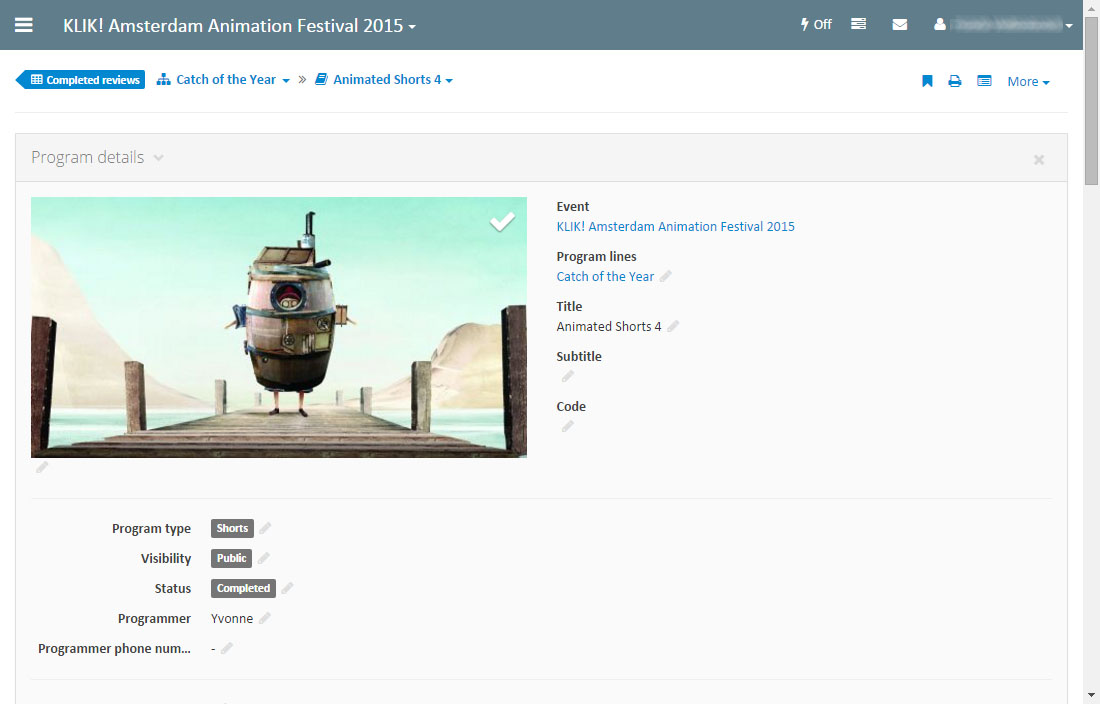The width and height of the screenshot is (1100, 704).
Task: Click the program thumbnail image
Action: click(278, 328)
